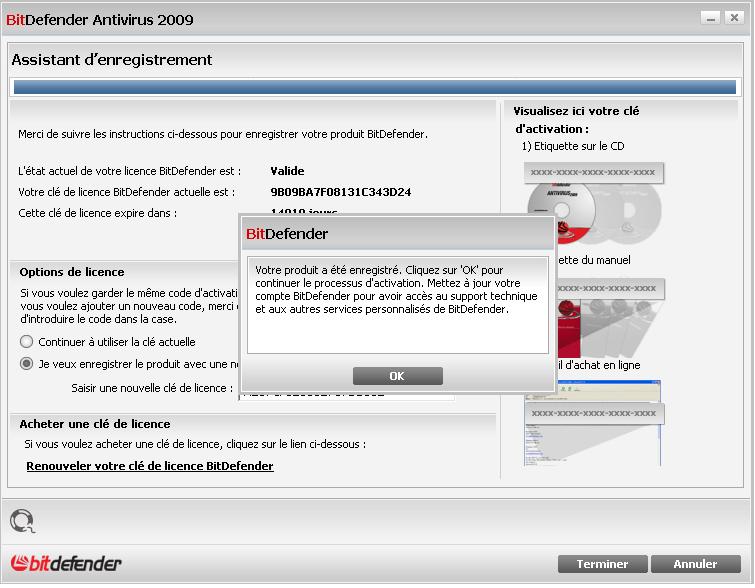755x588 pixels.
Task: Click the manual label illustration image
Action: [x=611, y=318]
